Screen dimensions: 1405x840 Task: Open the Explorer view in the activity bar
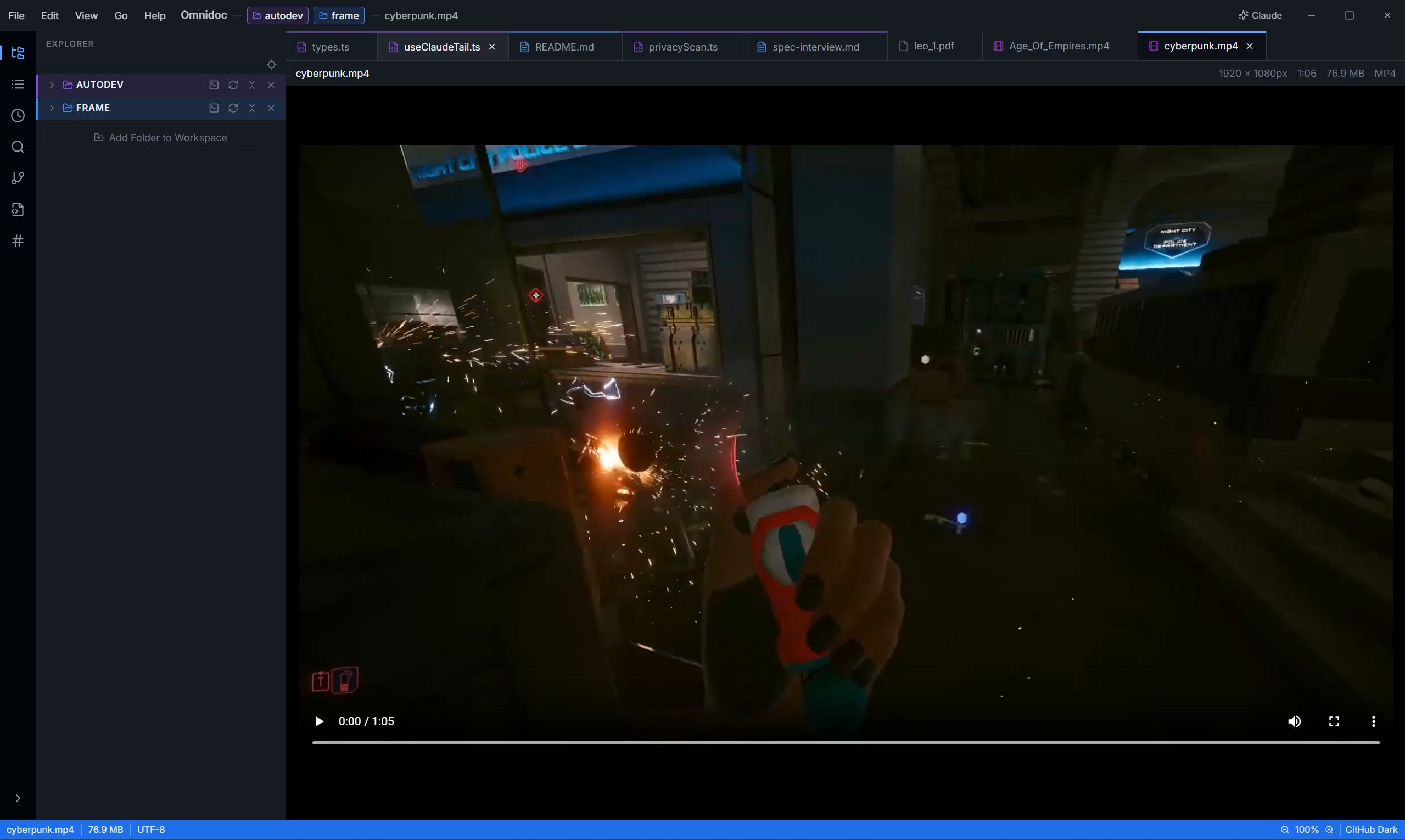tap(18, 53)
